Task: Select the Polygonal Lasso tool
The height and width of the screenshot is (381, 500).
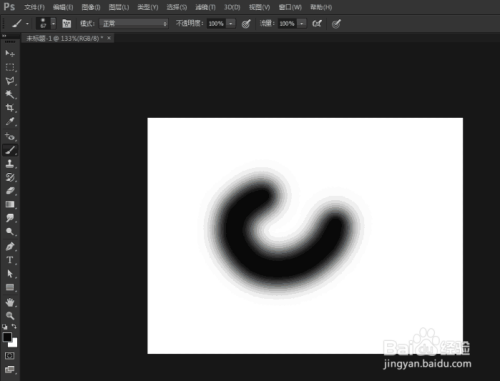Action: [x=10, y=81]
